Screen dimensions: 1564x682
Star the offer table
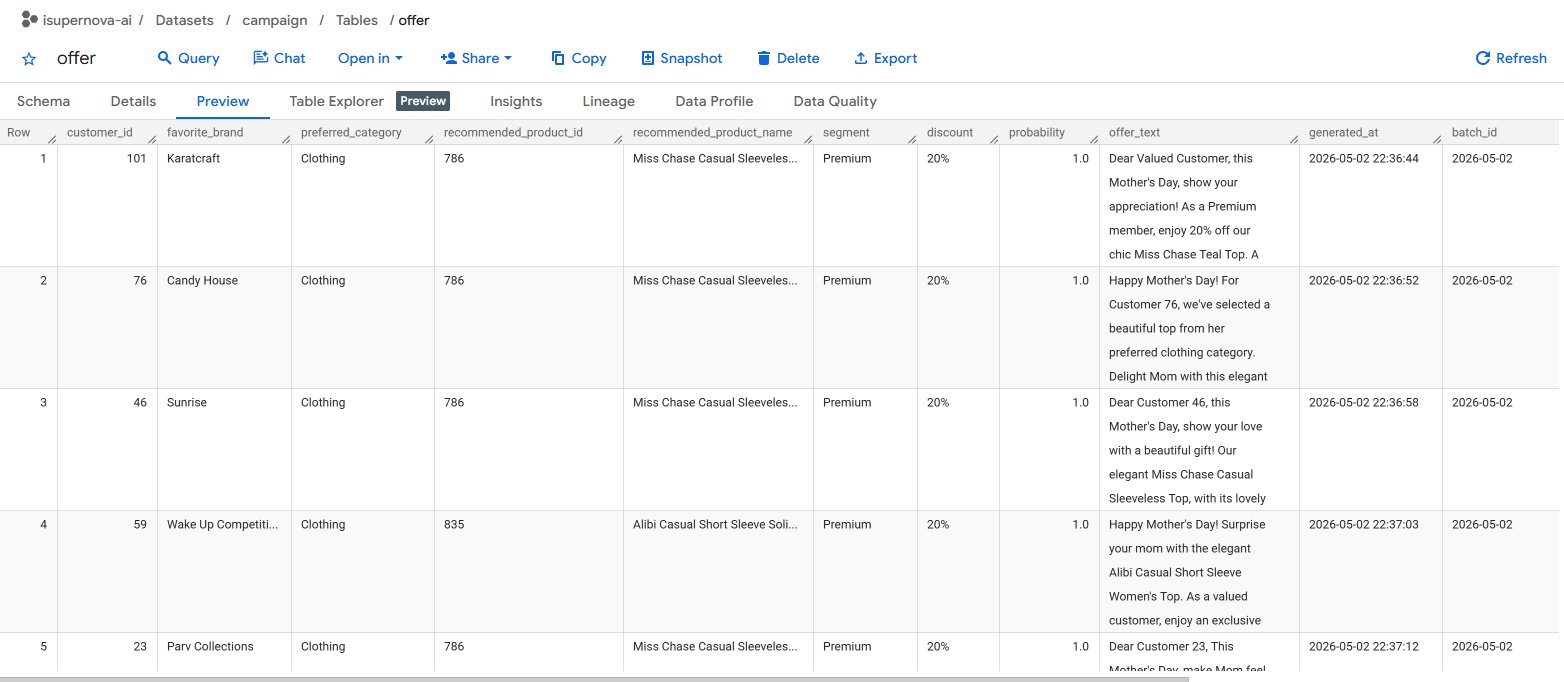click(x=29, y=59)
